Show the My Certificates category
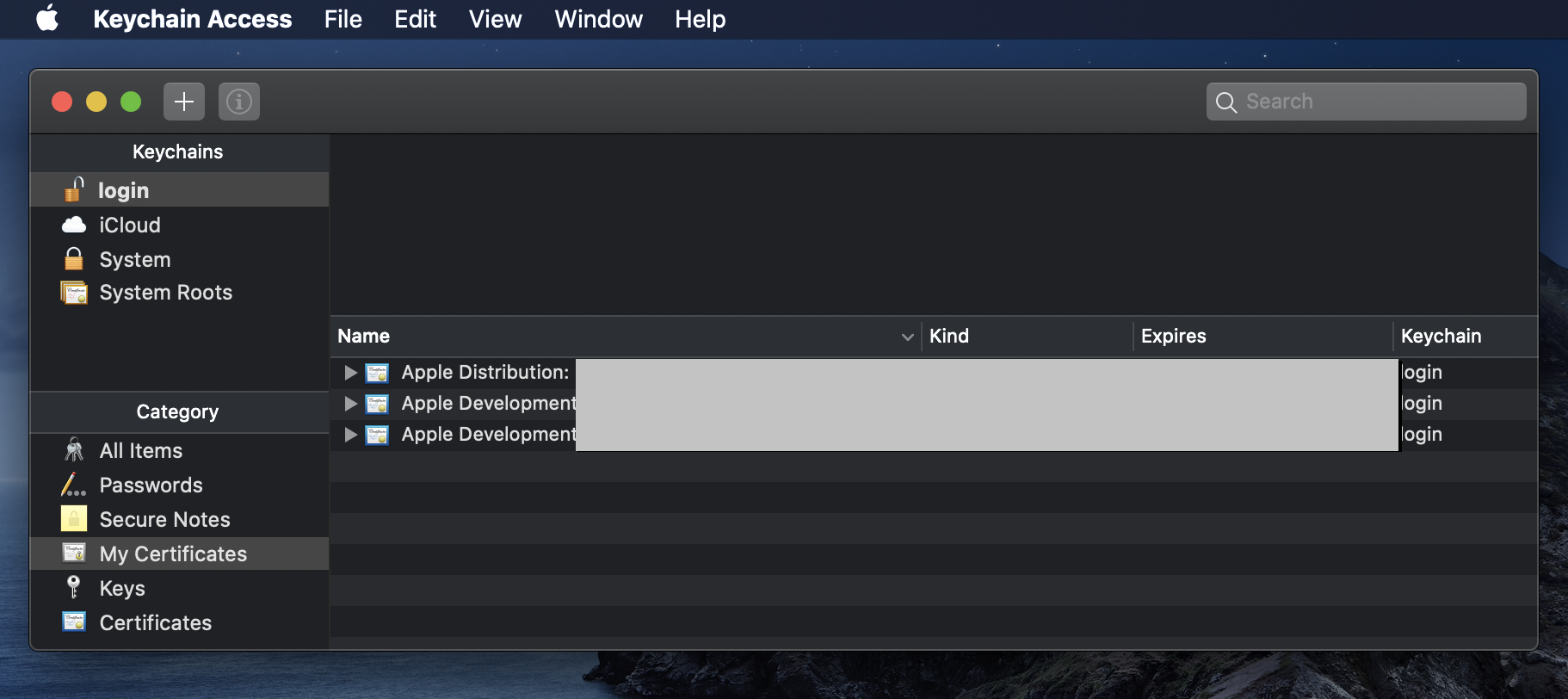1568x699 pixels. tap(180, 554)
